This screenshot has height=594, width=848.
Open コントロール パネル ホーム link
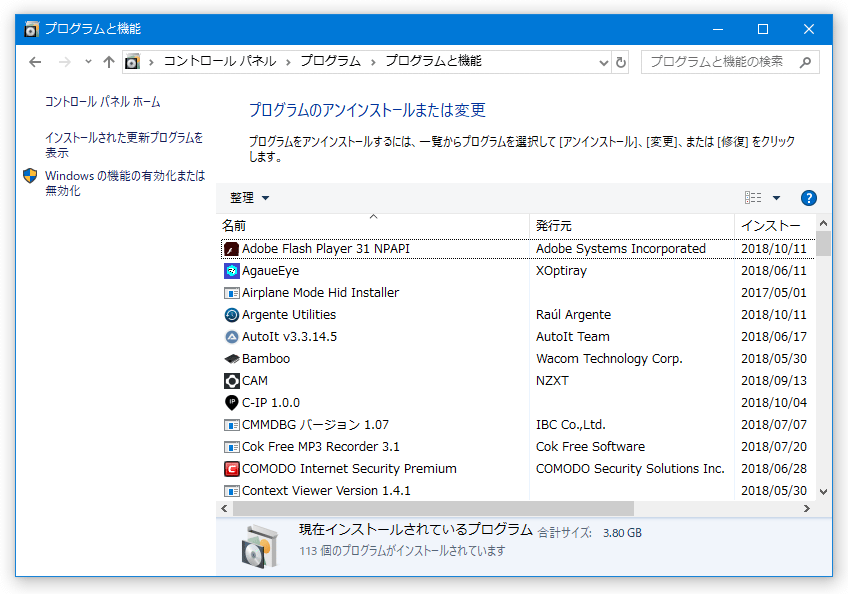pos(103,102)
